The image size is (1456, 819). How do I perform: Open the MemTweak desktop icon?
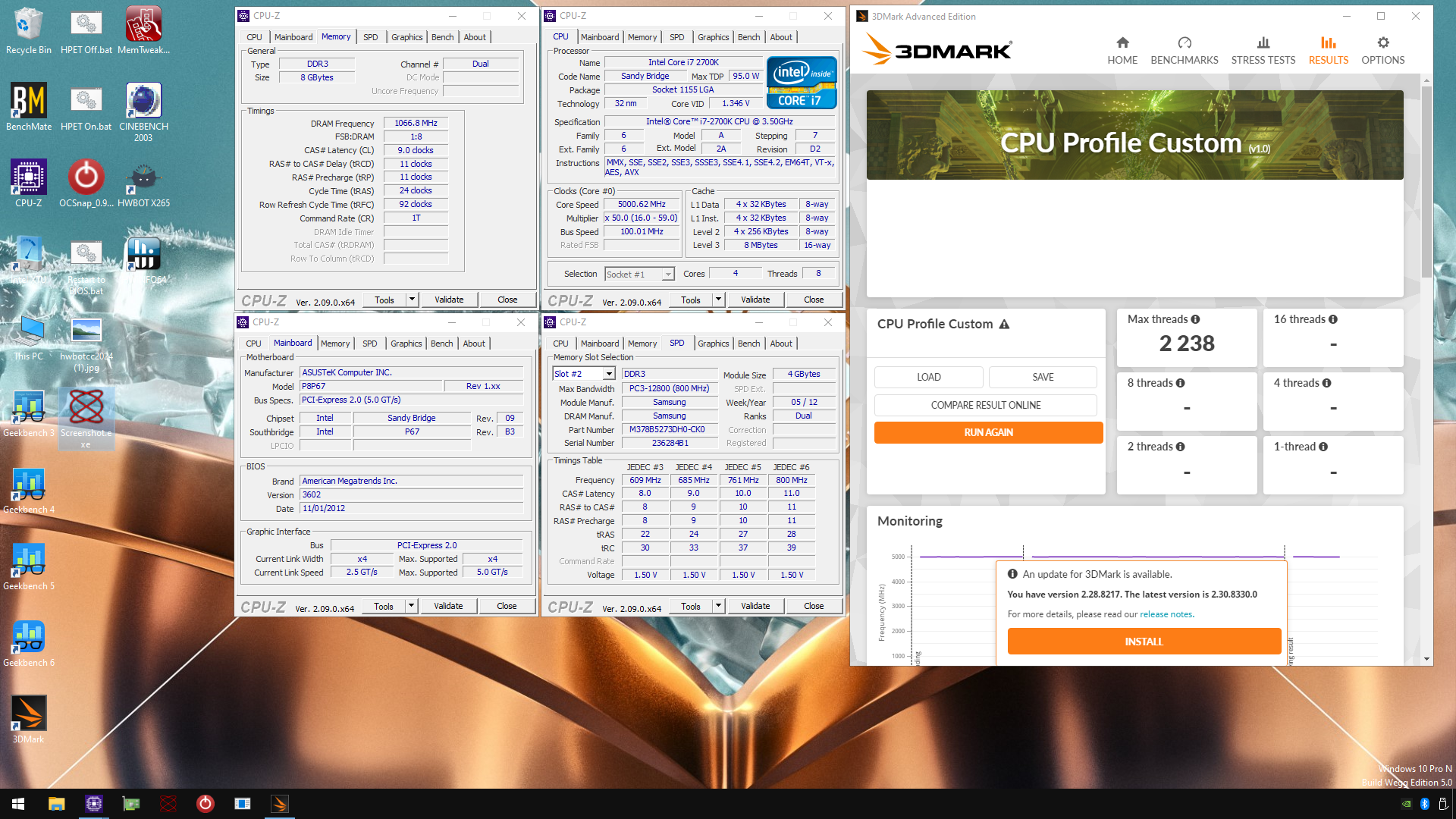tap(143, 30)
